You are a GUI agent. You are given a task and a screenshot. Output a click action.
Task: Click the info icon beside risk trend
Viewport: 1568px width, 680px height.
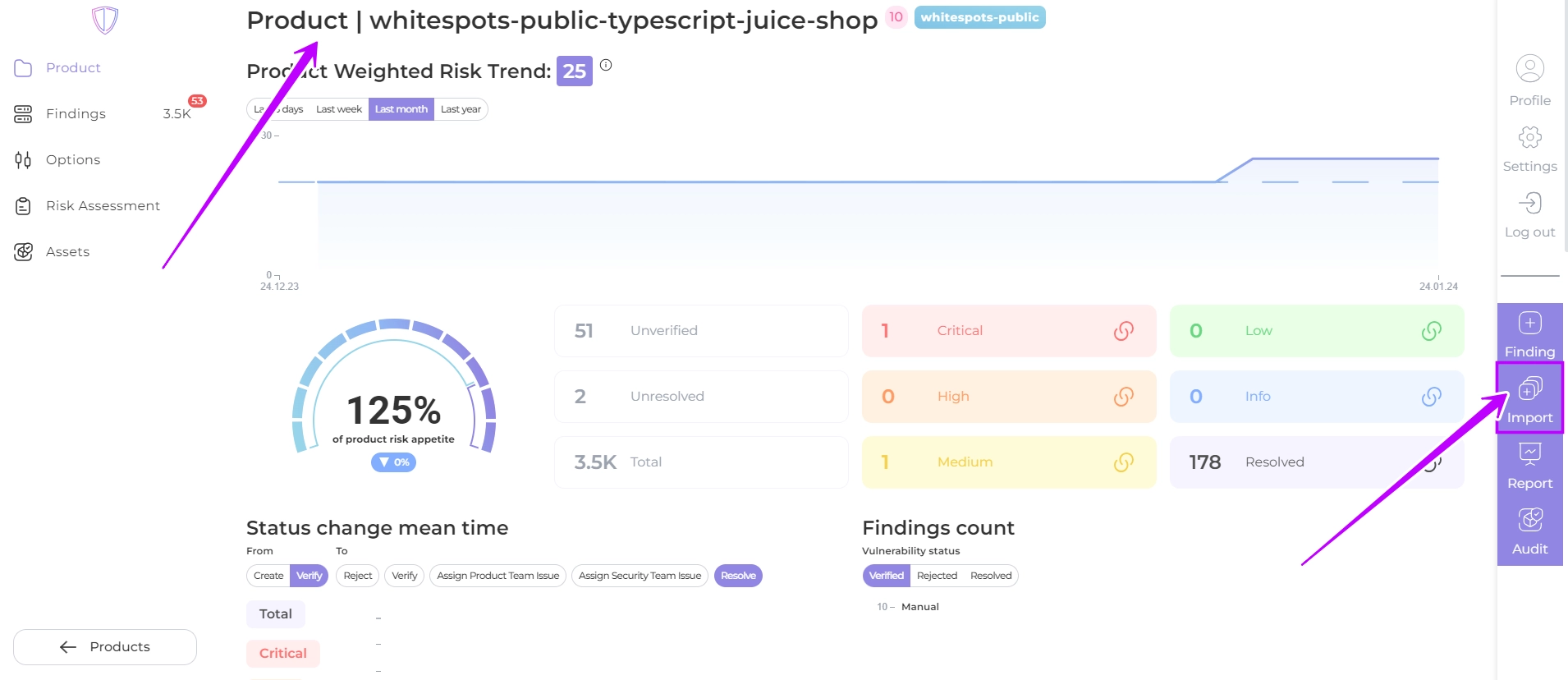click(x=606, y=65)
